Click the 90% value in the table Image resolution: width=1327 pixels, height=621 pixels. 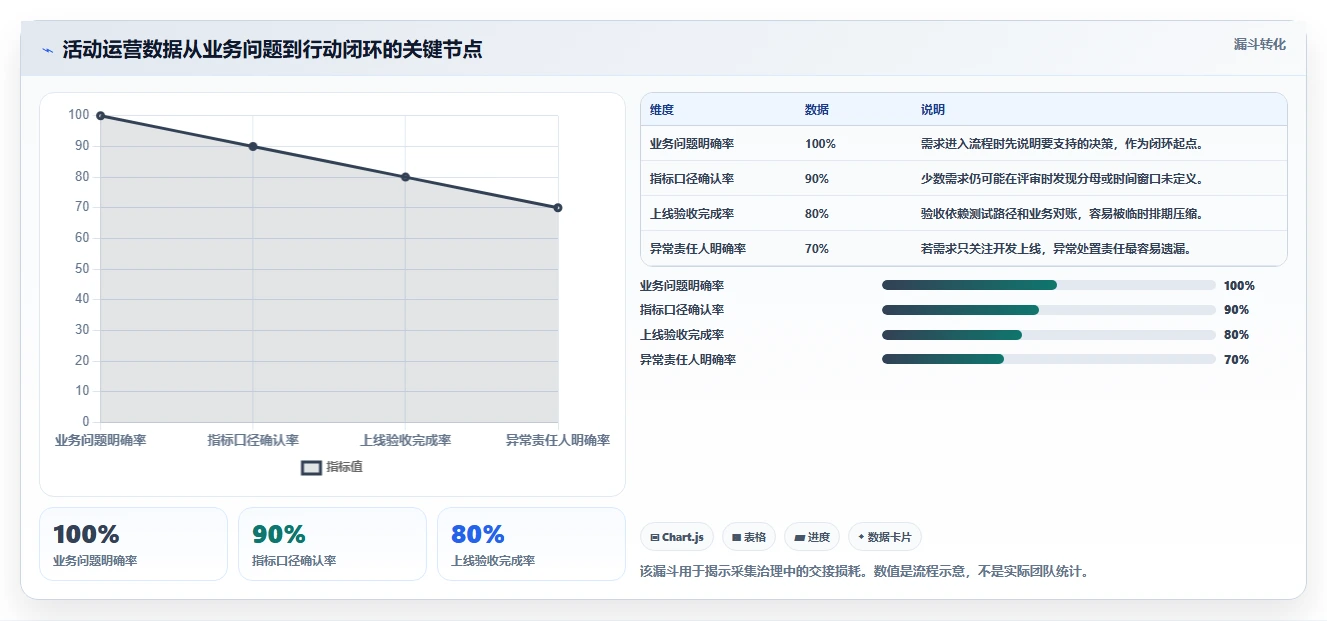pos(817,179)
